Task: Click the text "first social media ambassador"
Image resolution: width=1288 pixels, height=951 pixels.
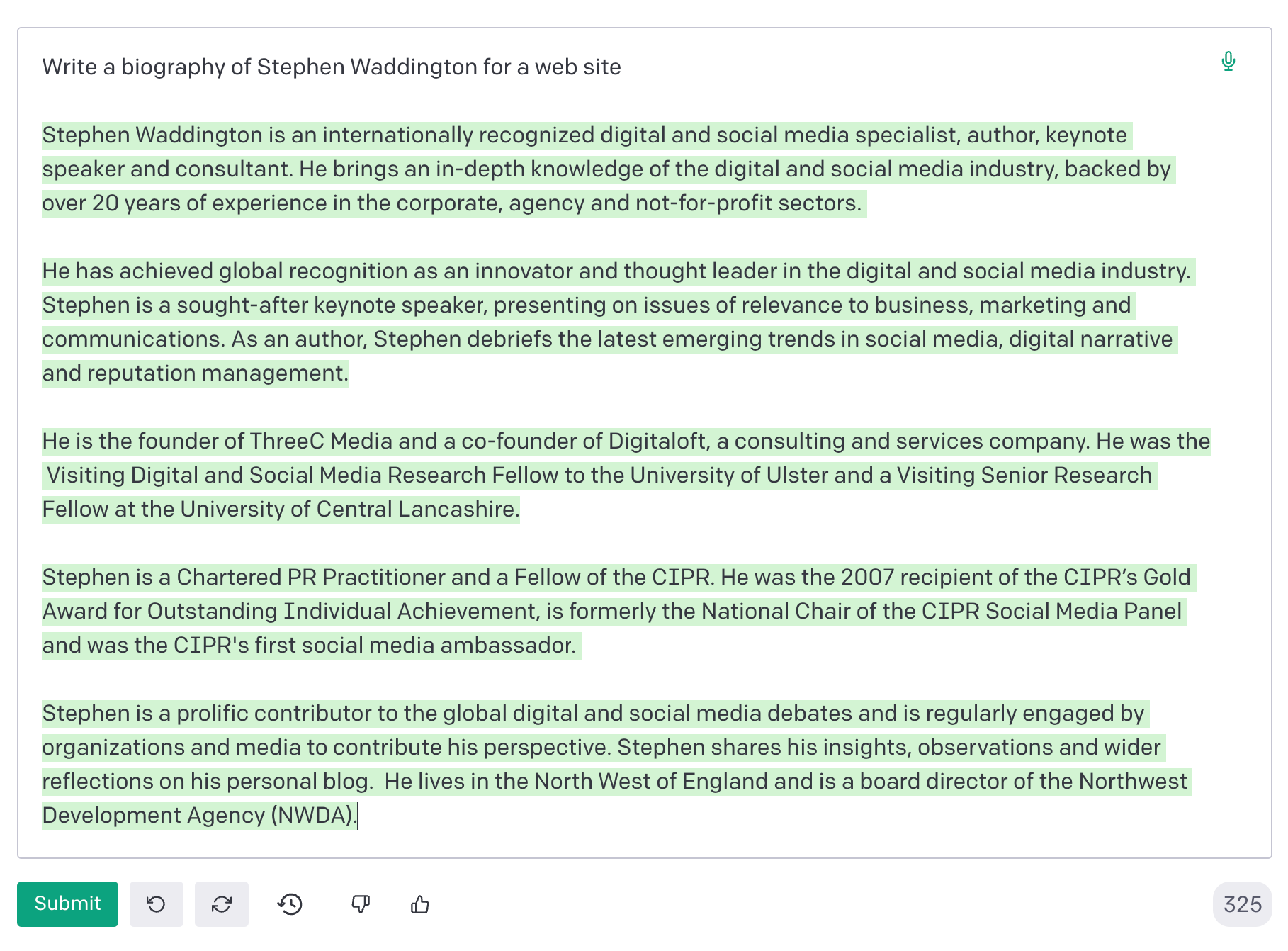Action: tap(414, 645)
